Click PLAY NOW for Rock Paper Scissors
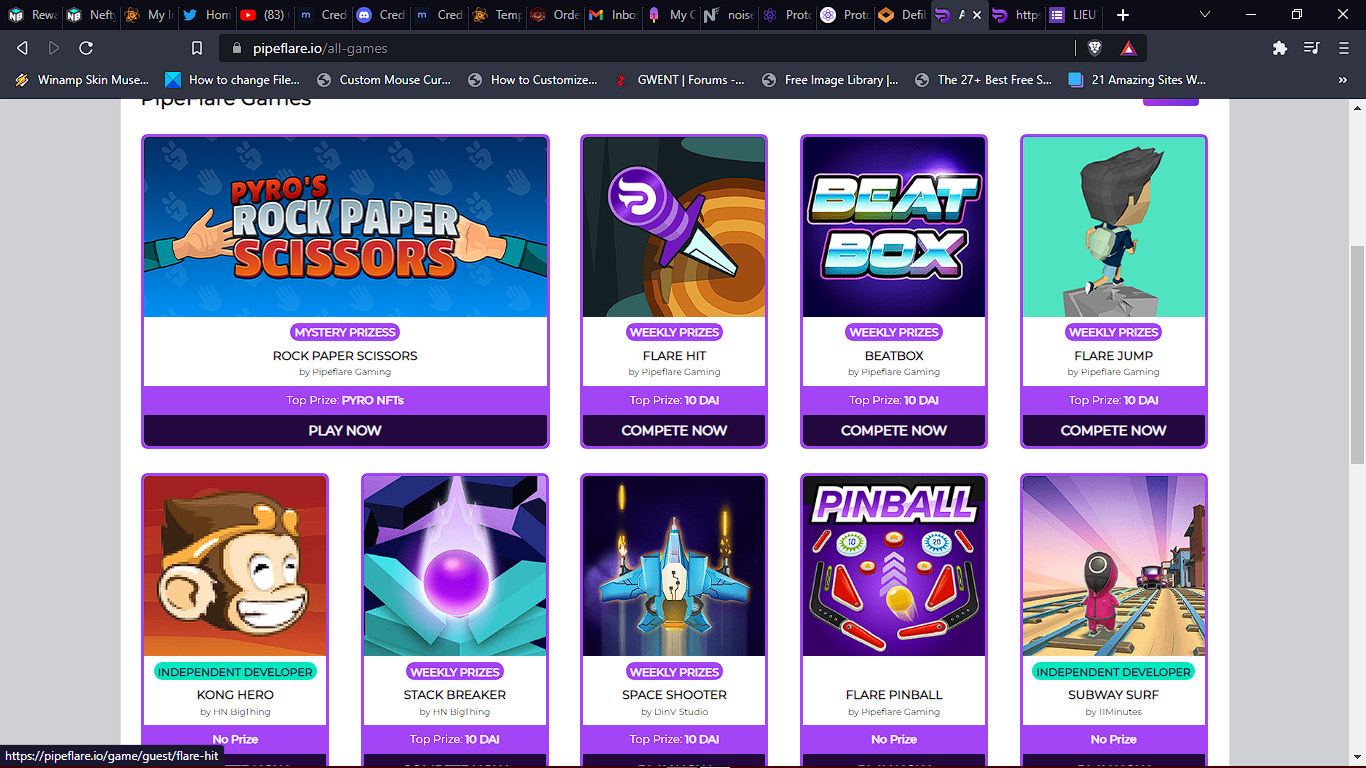Screen dimensions: 1366x768 click(x=345, y=430)
